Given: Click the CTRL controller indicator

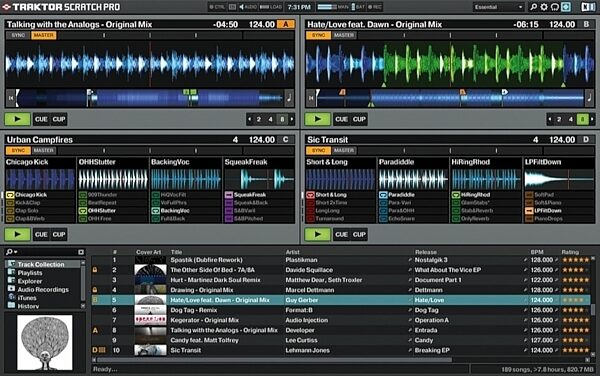Looking at the screenshot, I should (217, 7).
